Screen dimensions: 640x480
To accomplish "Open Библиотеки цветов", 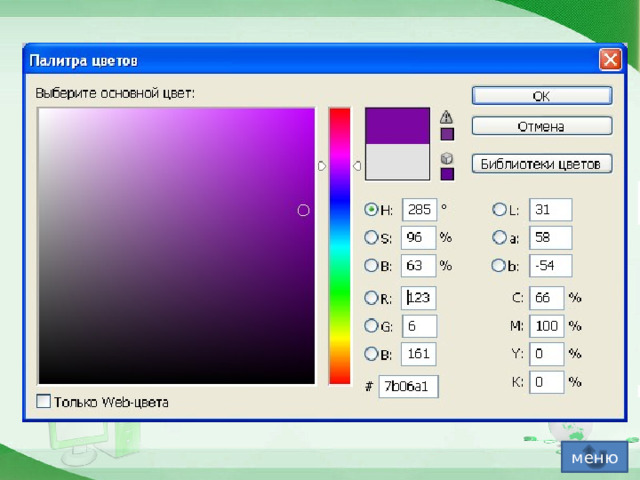I will coord(542,164).
